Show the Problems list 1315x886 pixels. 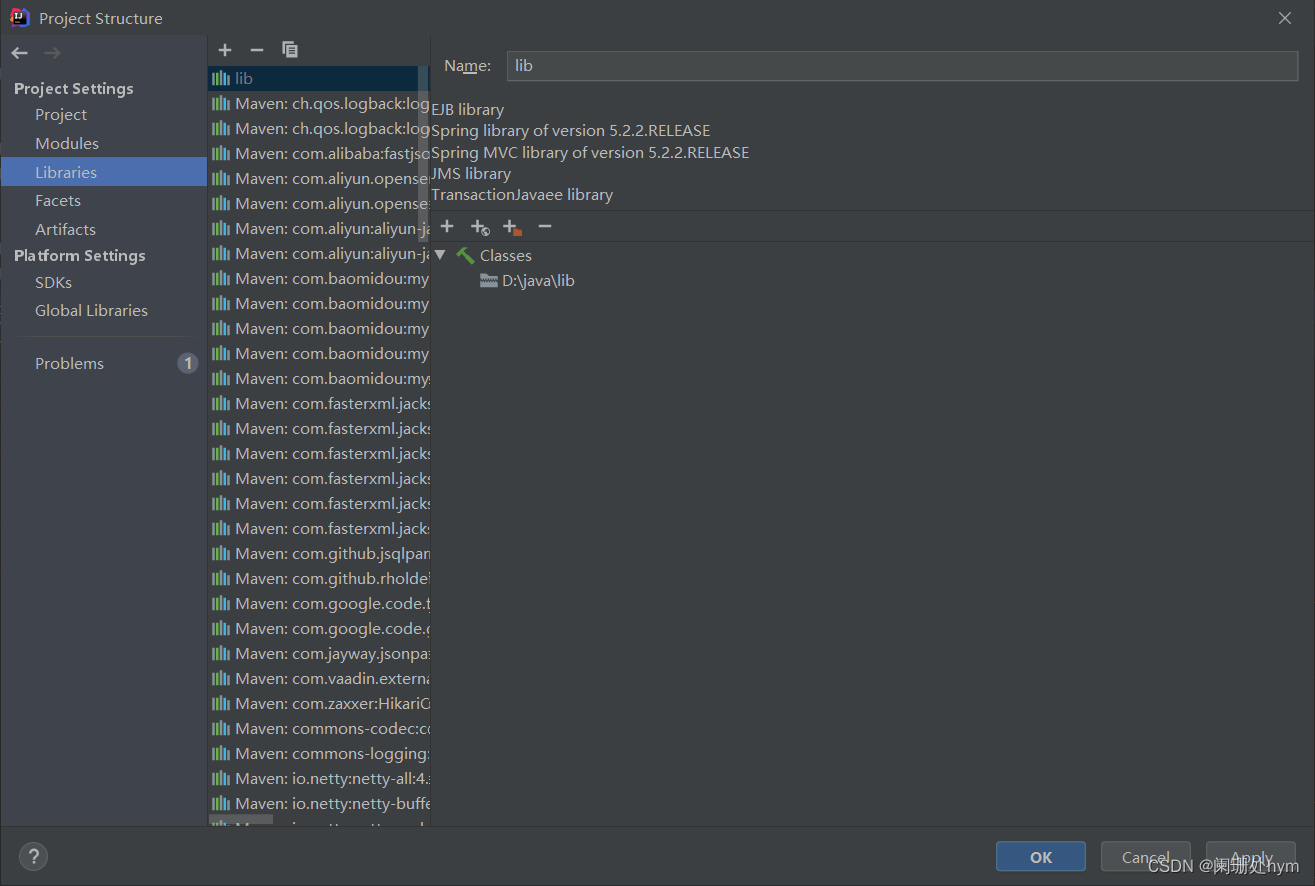pyautogui.click(x=69, y=364)
